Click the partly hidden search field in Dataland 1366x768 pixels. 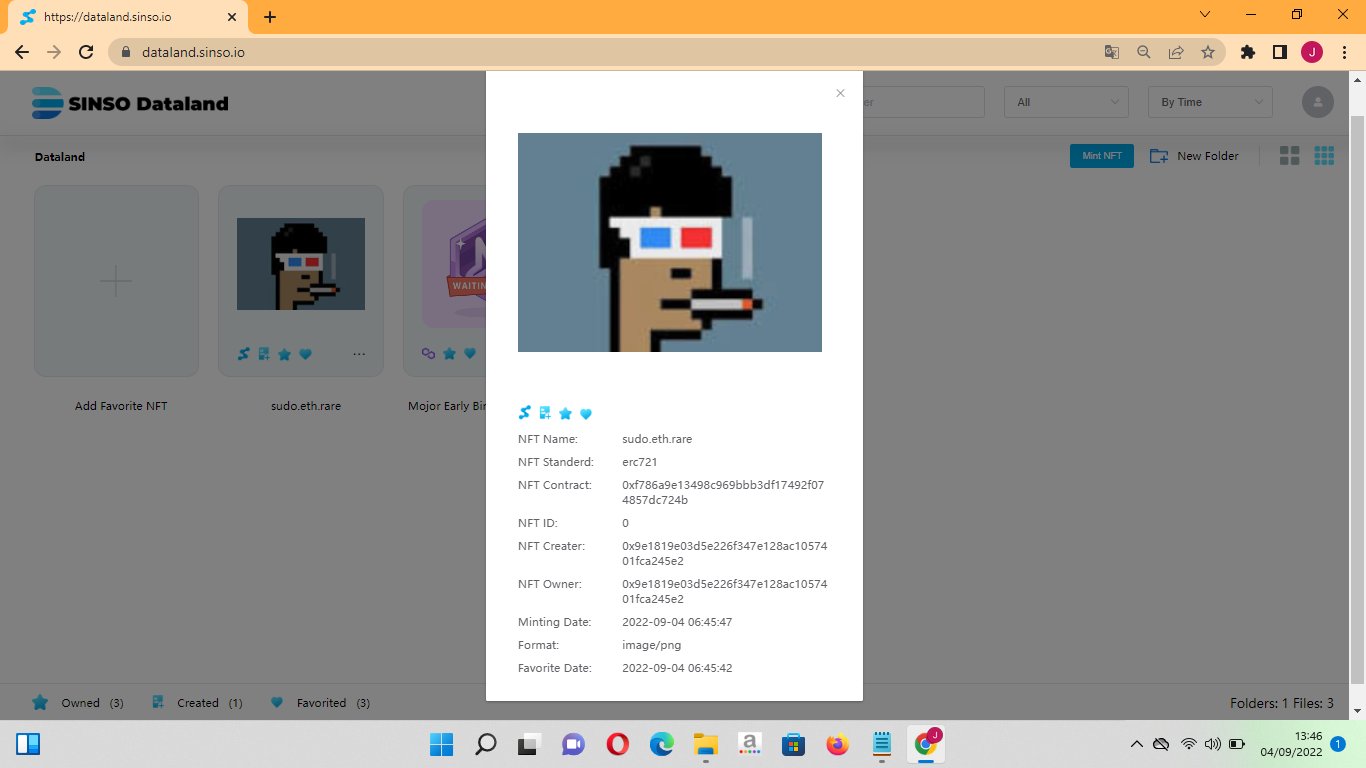click(924, 102)
